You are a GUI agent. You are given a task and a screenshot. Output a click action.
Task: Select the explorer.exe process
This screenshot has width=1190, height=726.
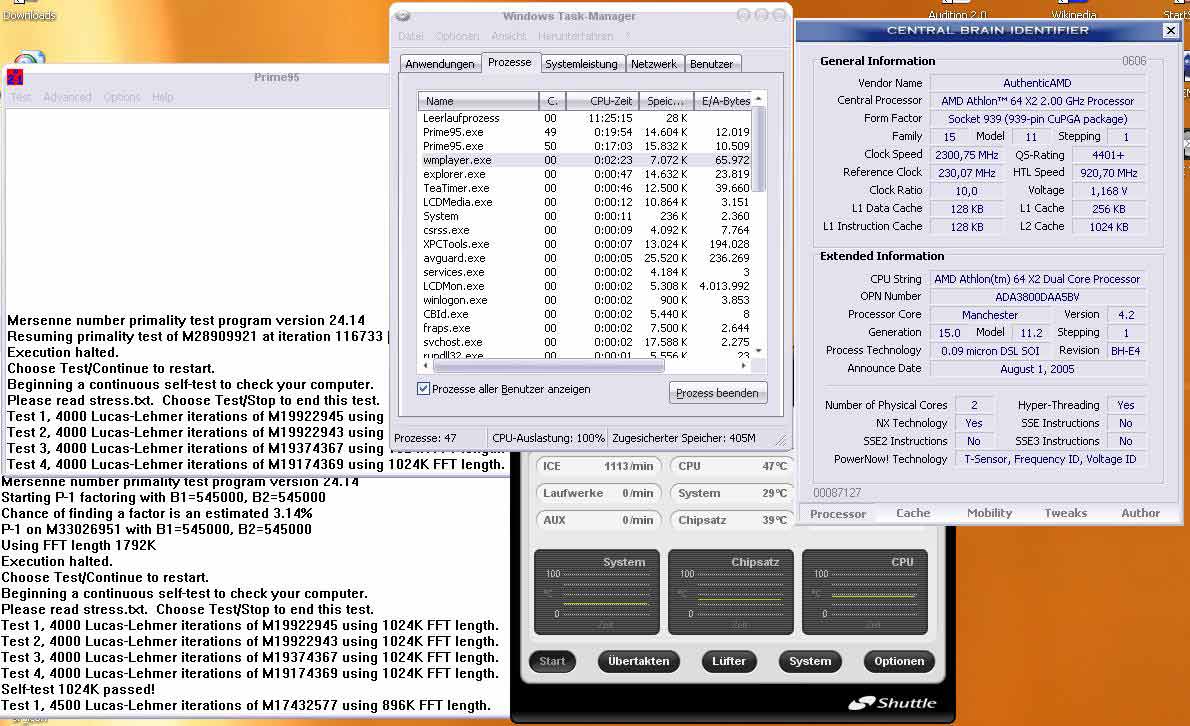[585, 174]
